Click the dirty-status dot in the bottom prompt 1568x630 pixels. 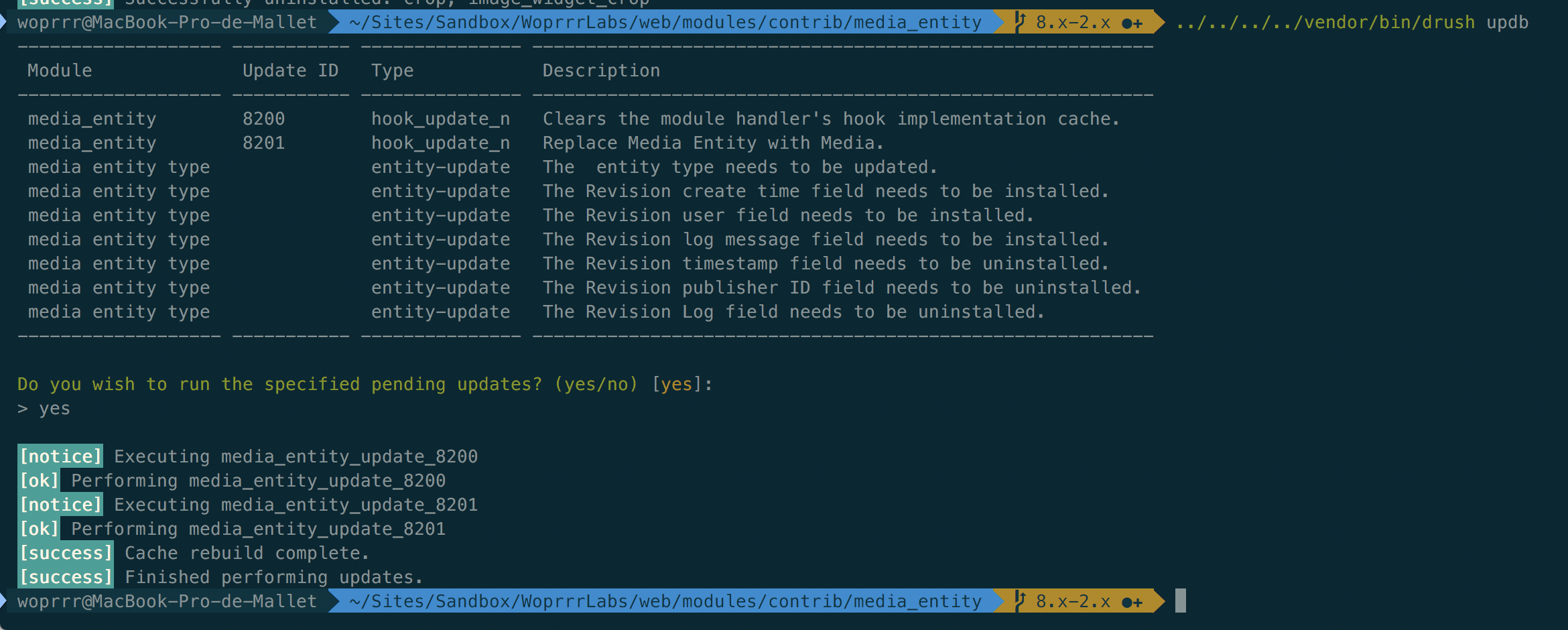[x=1128, y=603]
